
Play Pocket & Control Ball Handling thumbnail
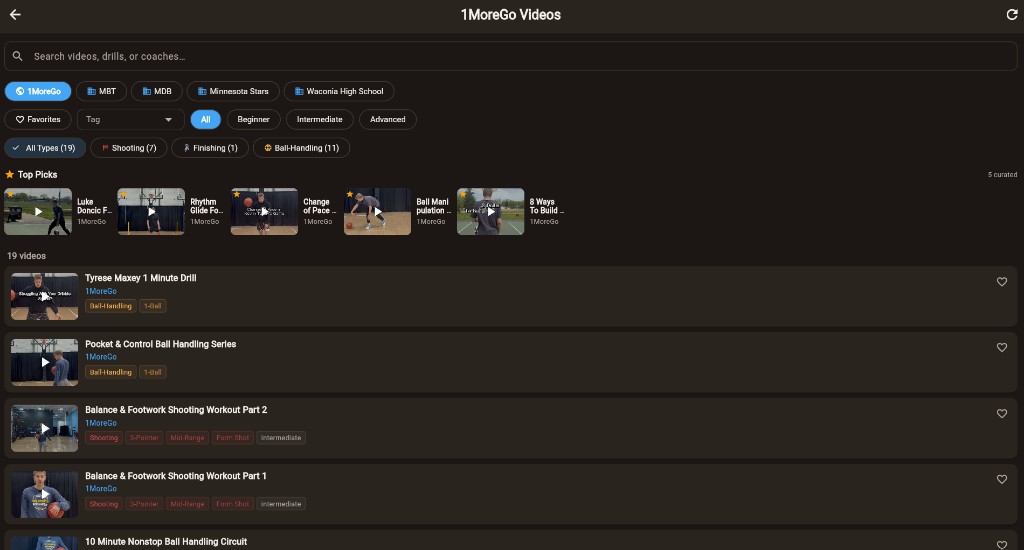[x=44, y=363]
